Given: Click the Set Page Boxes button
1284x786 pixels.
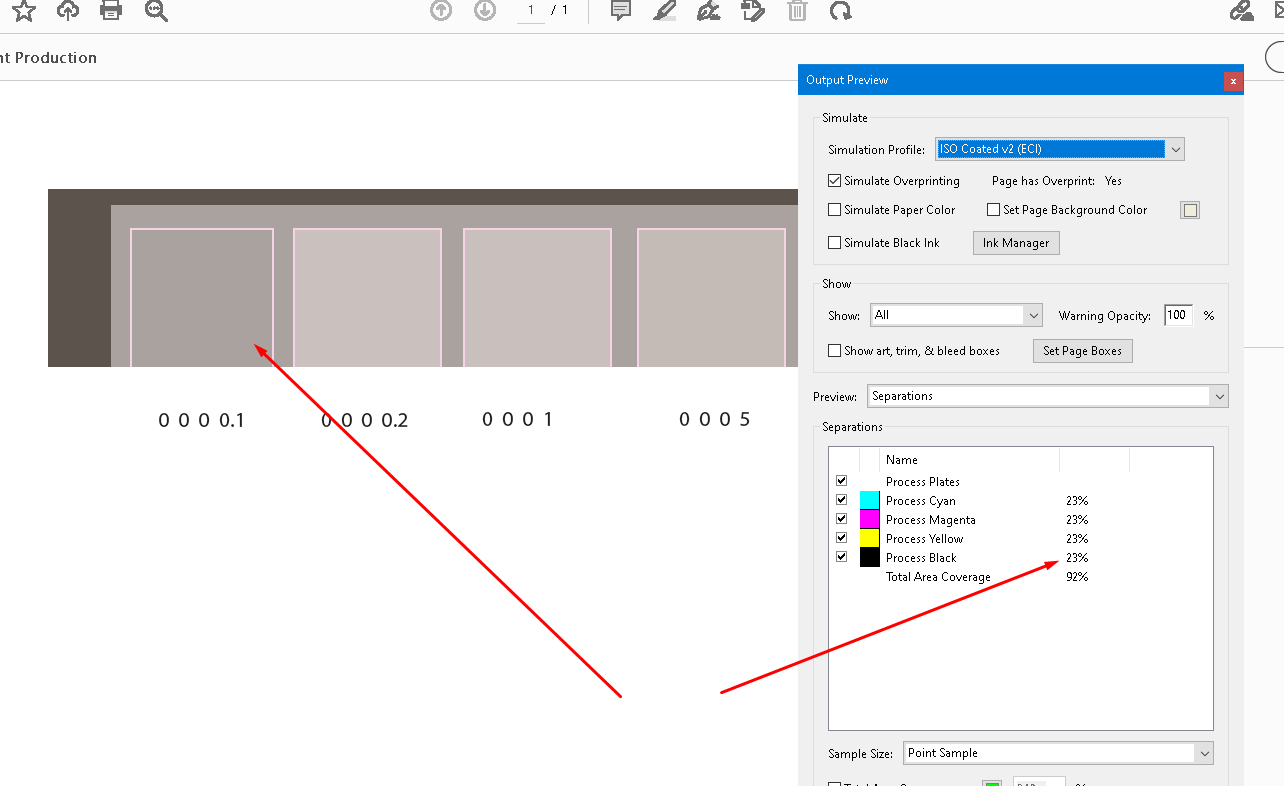Looking at the screenshot, I should click(1082, 351).
